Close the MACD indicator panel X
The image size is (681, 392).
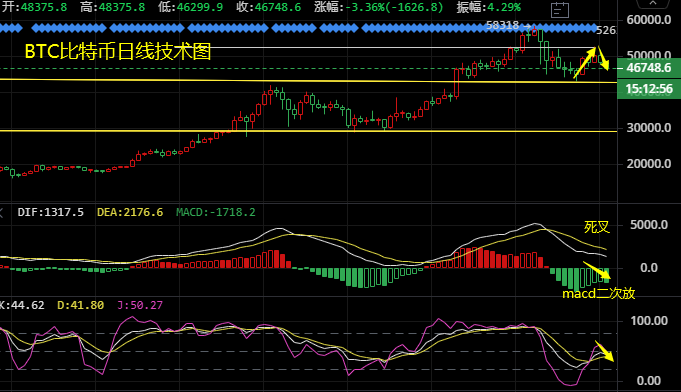click(x=1, y=212)
